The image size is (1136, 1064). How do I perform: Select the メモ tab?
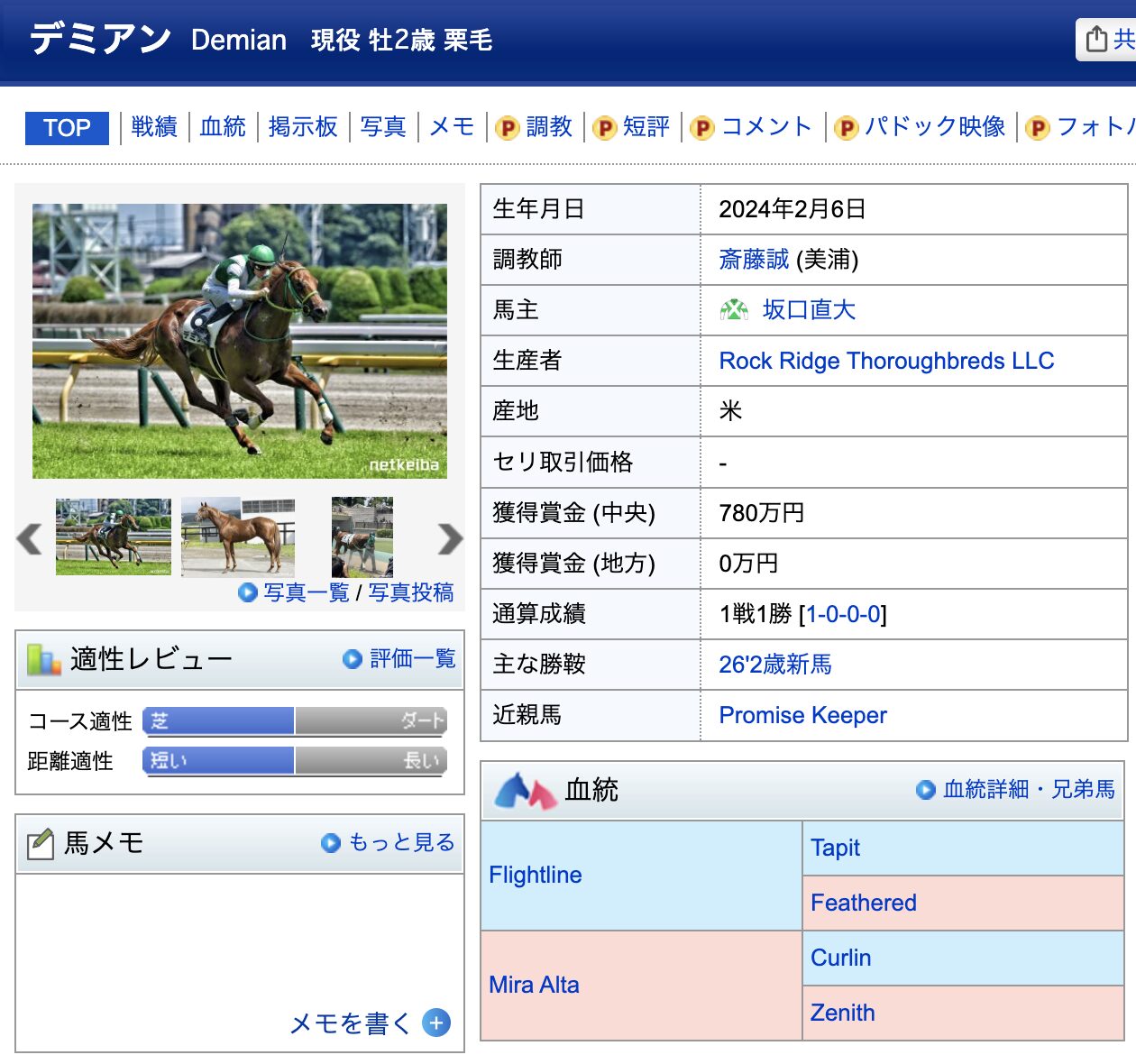click(452, 126)
